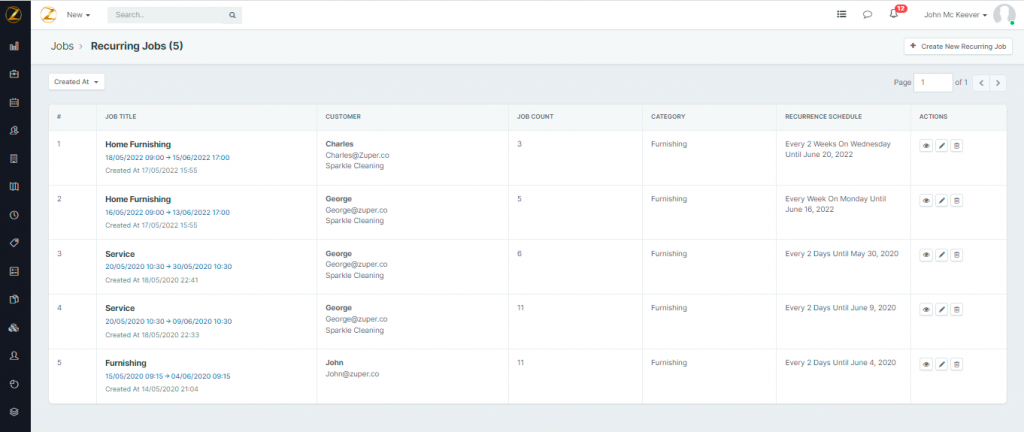
Task: Open the John Mc Keever account dropdown
Action: coord(955,15)
